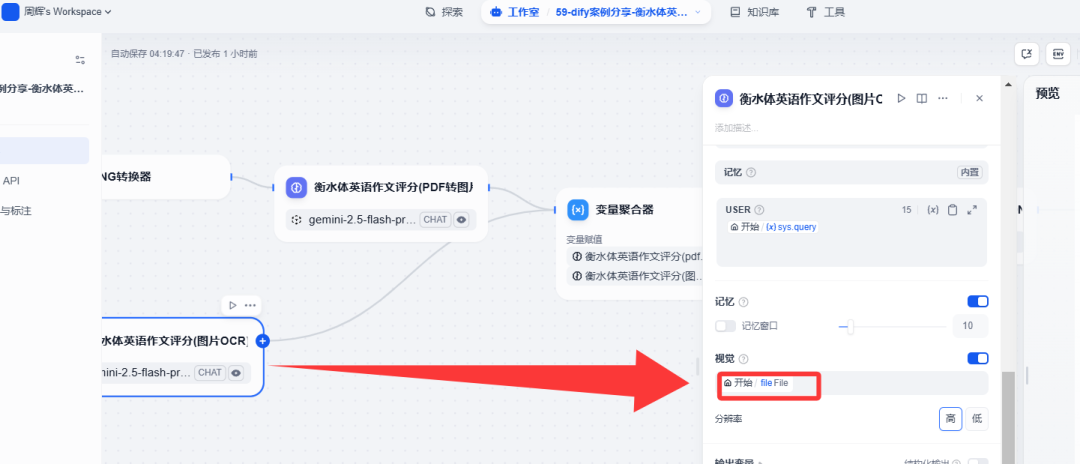
Task: Open the ENV environment variables button
Action: click(x=1057, y=54)
